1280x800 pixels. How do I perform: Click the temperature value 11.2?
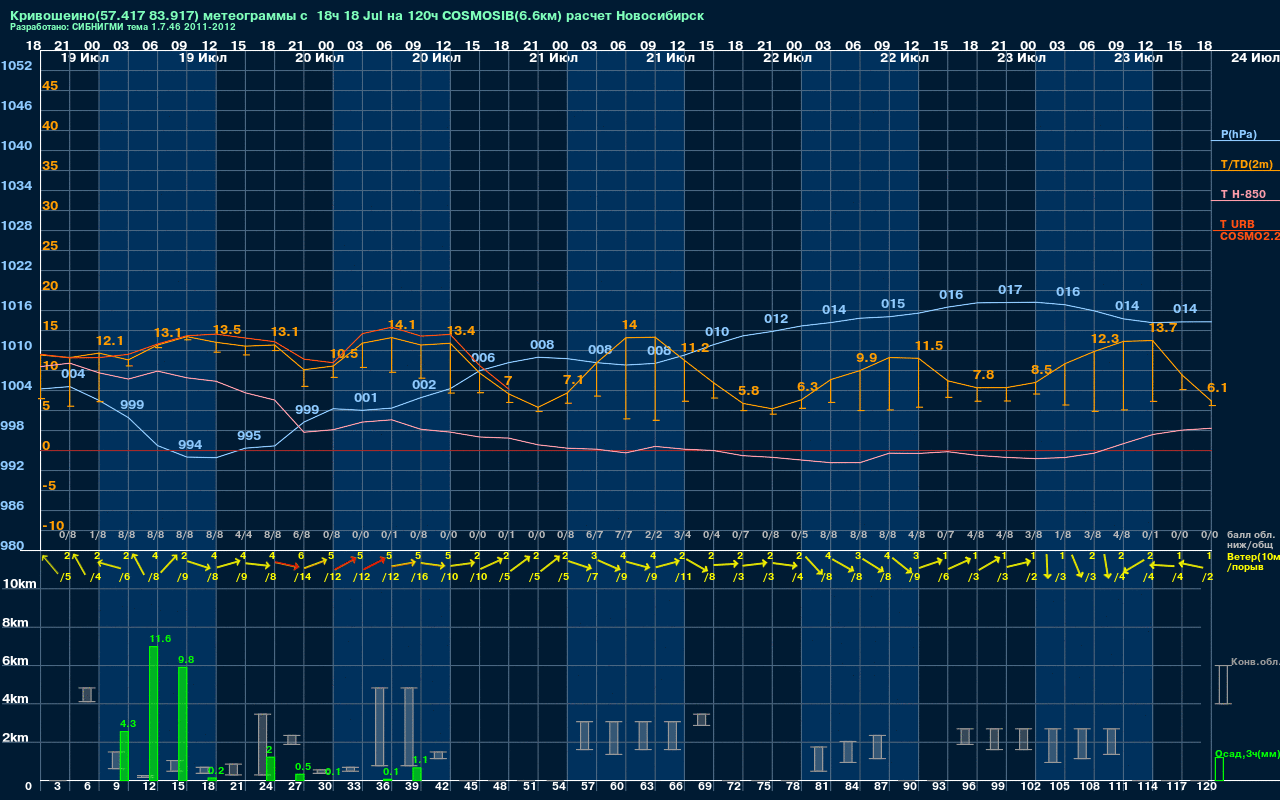pyautogui.click(x=695, y=348)
